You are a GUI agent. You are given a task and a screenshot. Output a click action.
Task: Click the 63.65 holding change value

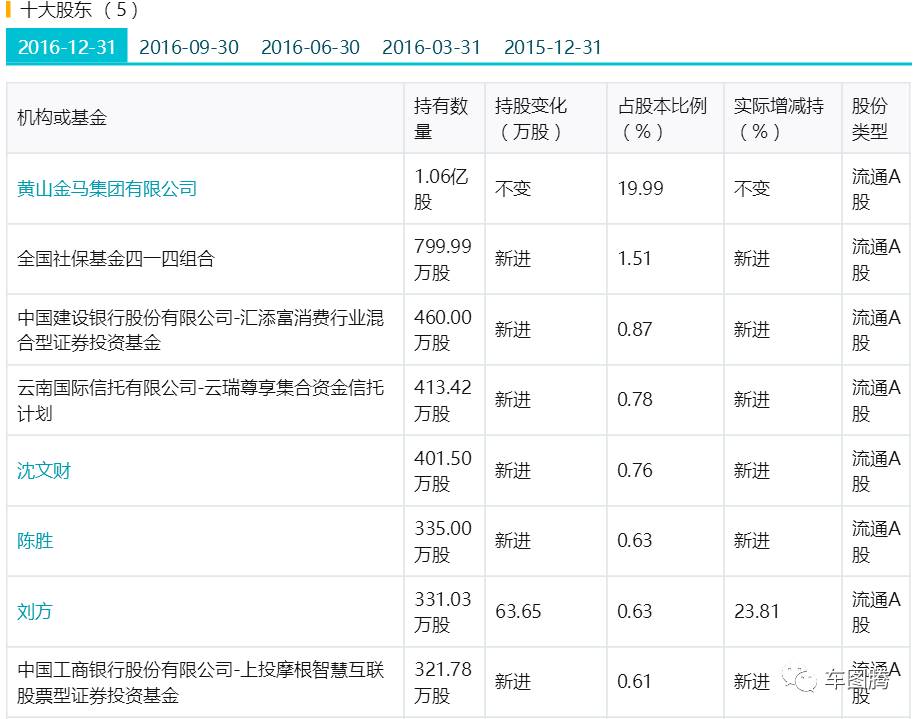coord(518,612)
